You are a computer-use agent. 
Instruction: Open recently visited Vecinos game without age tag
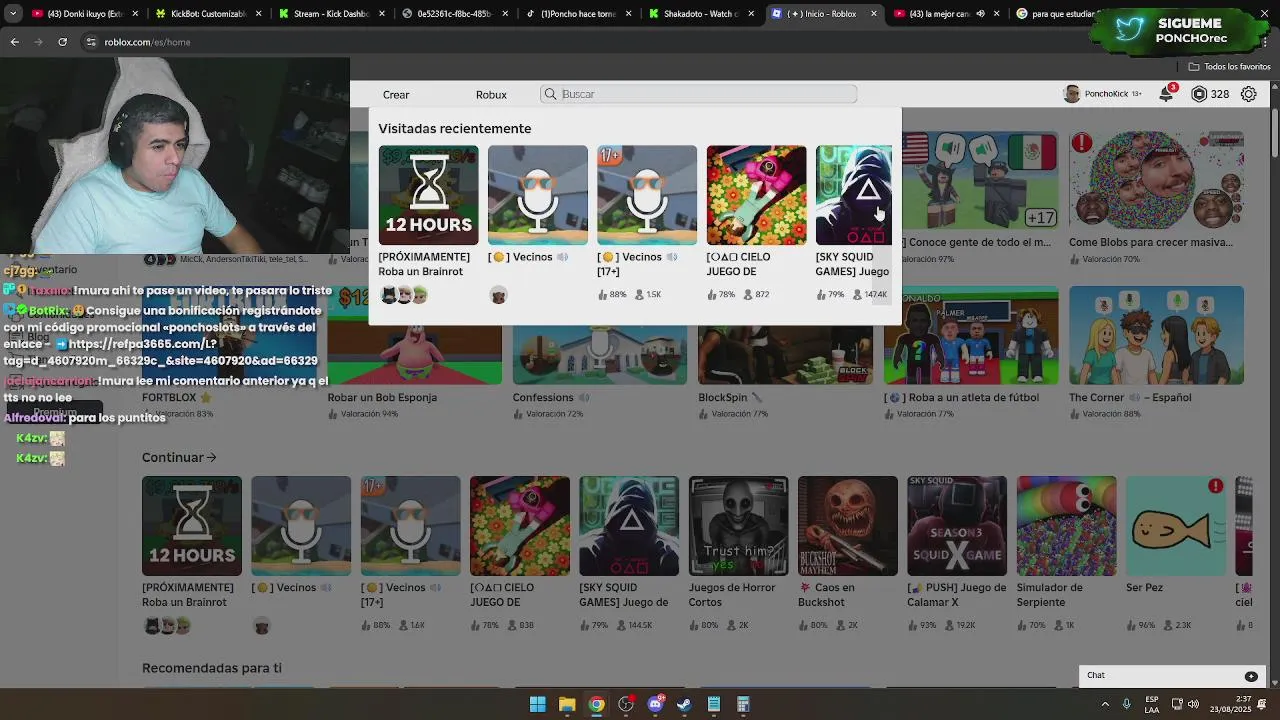(x=538, y=195)
